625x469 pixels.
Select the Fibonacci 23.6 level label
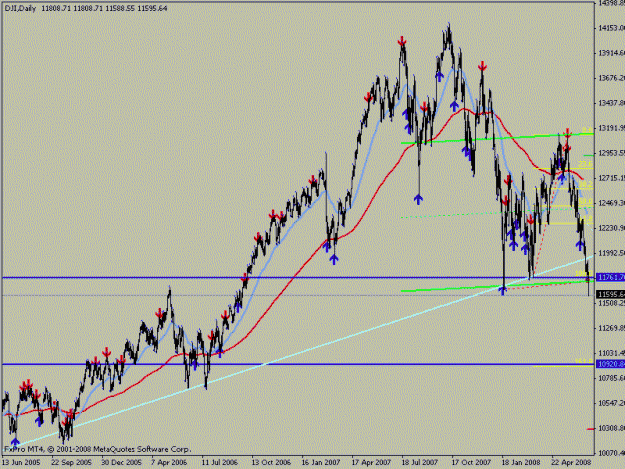pyautogui.click(x=585, y=164)
